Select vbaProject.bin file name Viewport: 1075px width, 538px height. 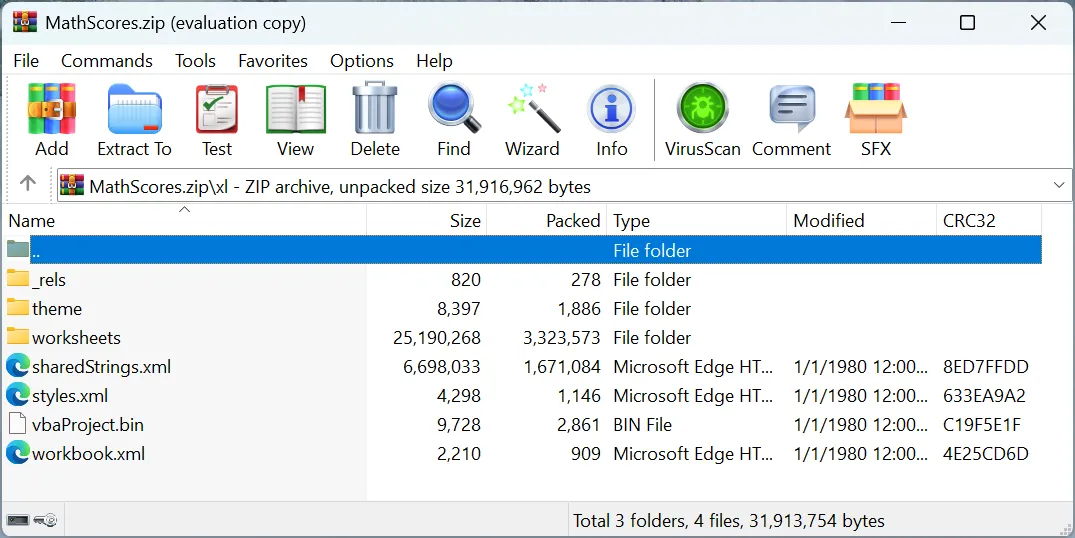(88, 425)
